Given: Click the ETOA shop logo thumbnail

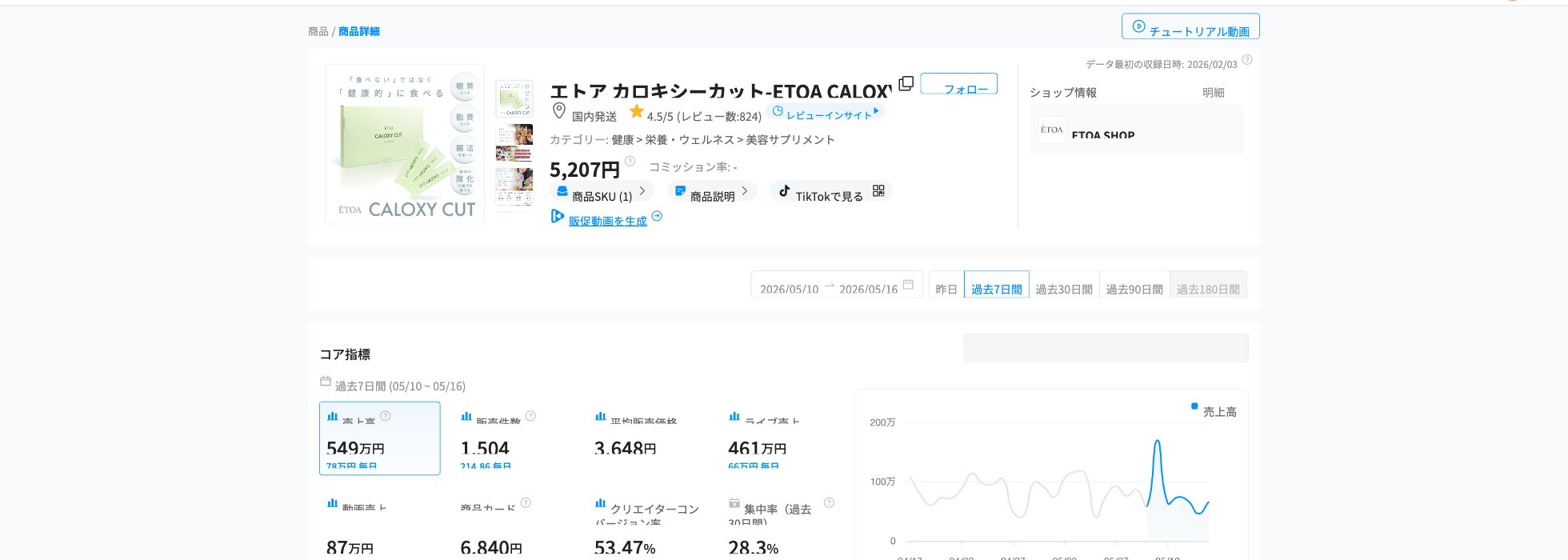Looking at the screenshot, I should [x=1052, y=130].
